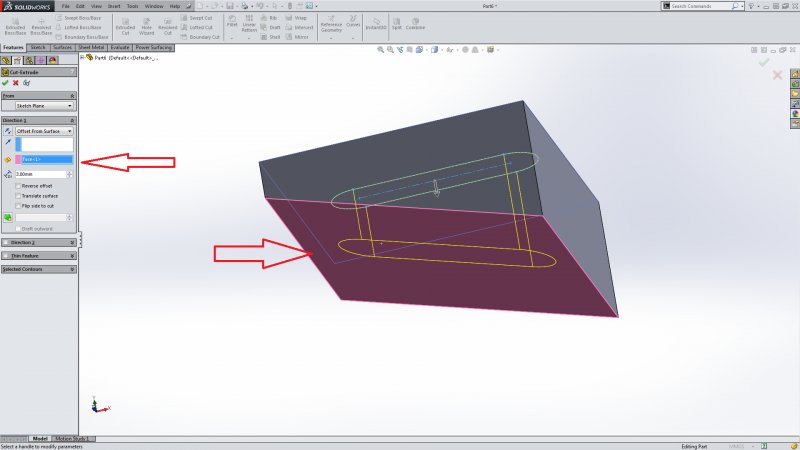The image size is (800, 450).
Task: Collapse the From section
Action: (x=72, y=96)
